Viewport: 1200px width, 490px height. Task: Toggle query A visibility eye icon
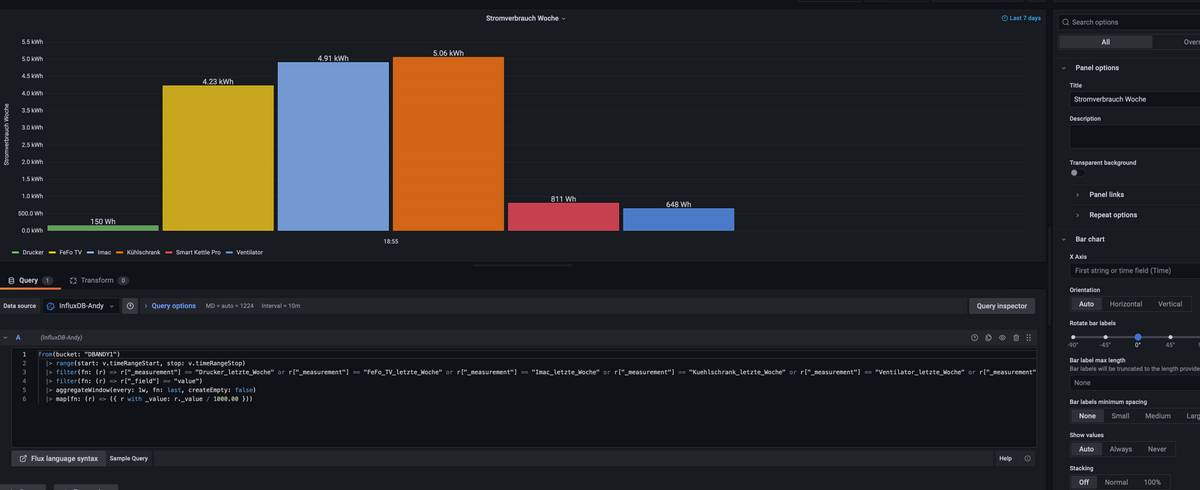click(1002, 338)
